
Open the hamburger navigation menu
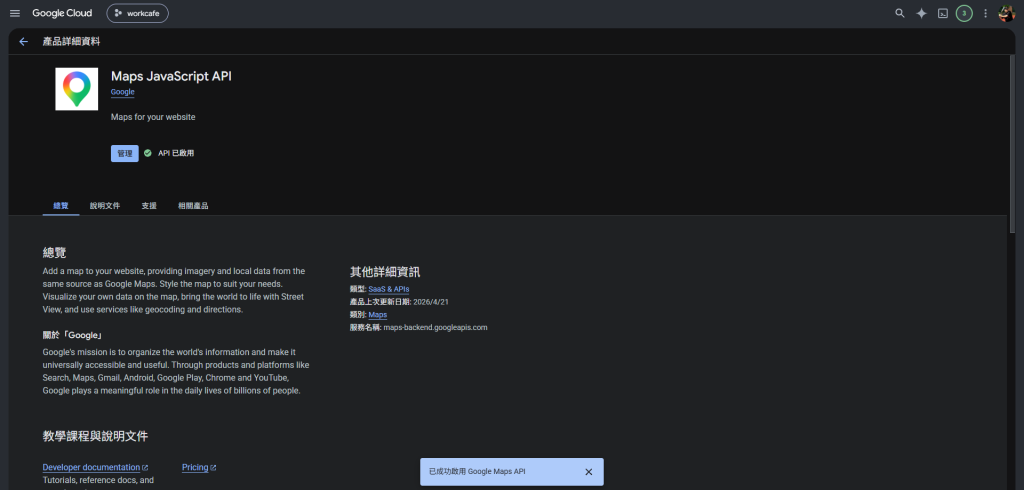coord(15,13)
